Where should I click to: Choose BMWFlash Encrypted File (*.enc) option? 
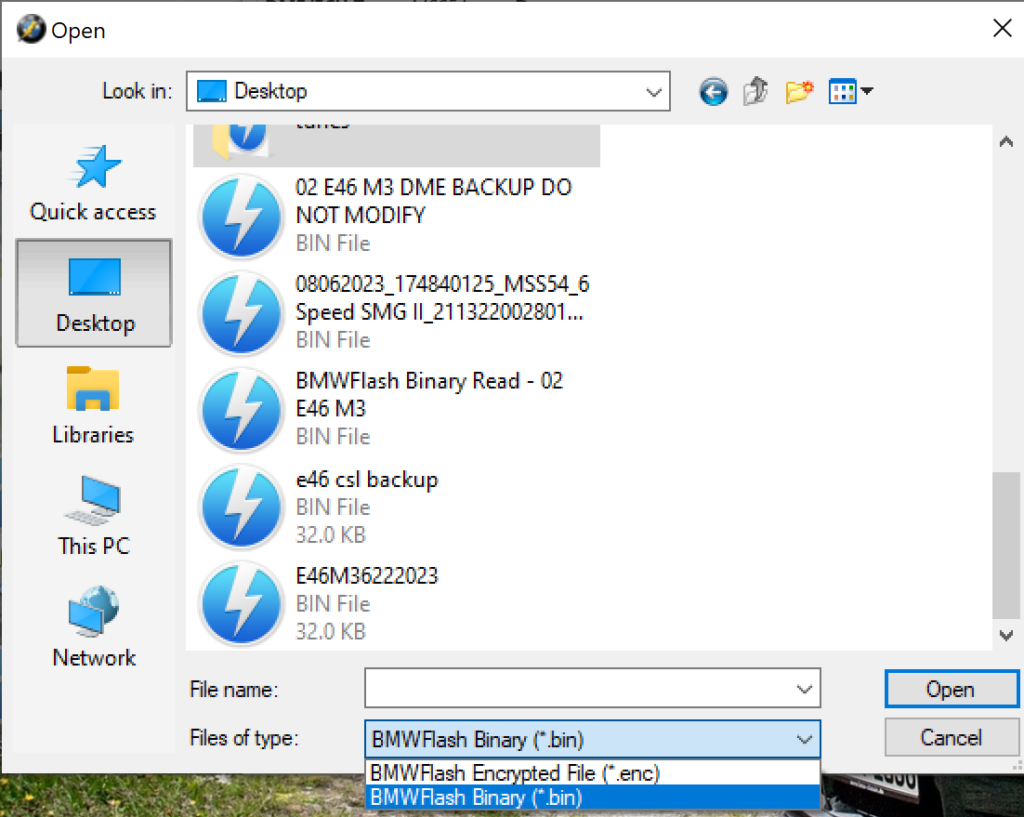pos(592,773)
